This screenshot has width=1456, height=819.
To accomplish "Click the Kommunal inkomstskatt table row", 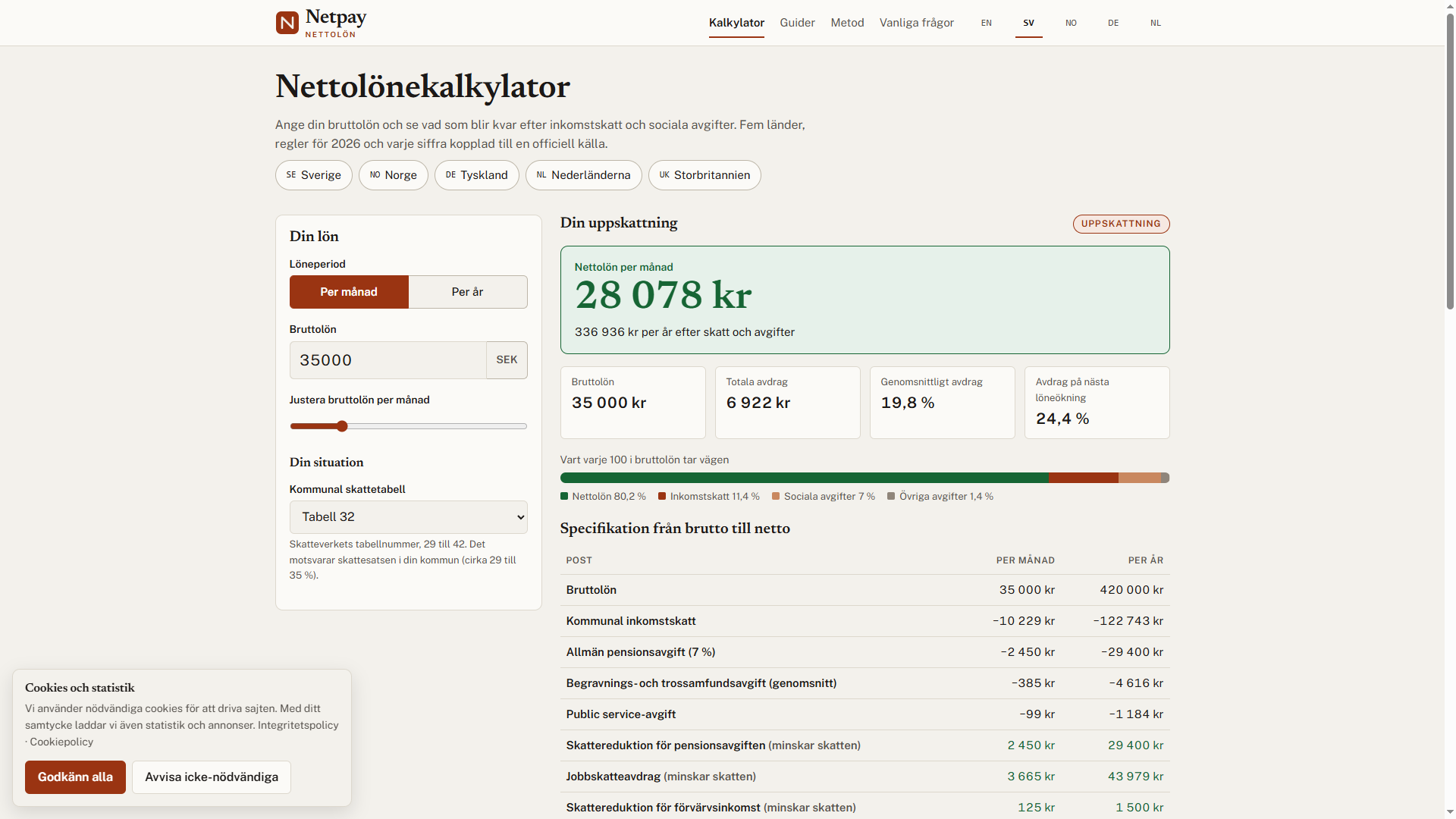I will tap(864, 621).
